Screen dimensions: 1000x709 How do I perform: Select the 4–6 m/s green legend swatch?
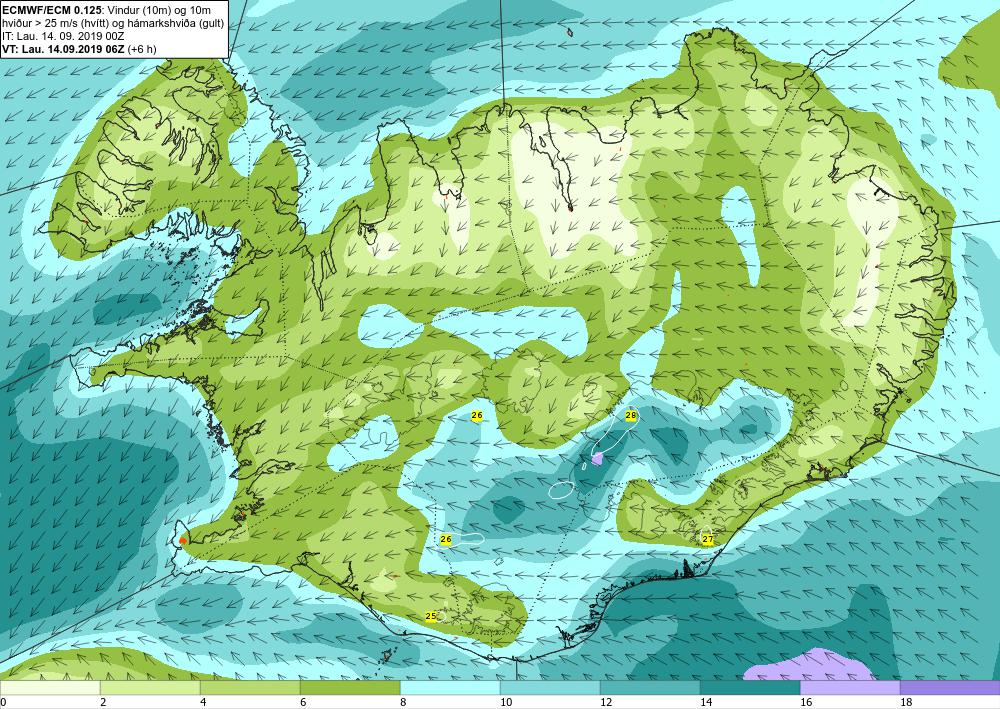[250, 688]
